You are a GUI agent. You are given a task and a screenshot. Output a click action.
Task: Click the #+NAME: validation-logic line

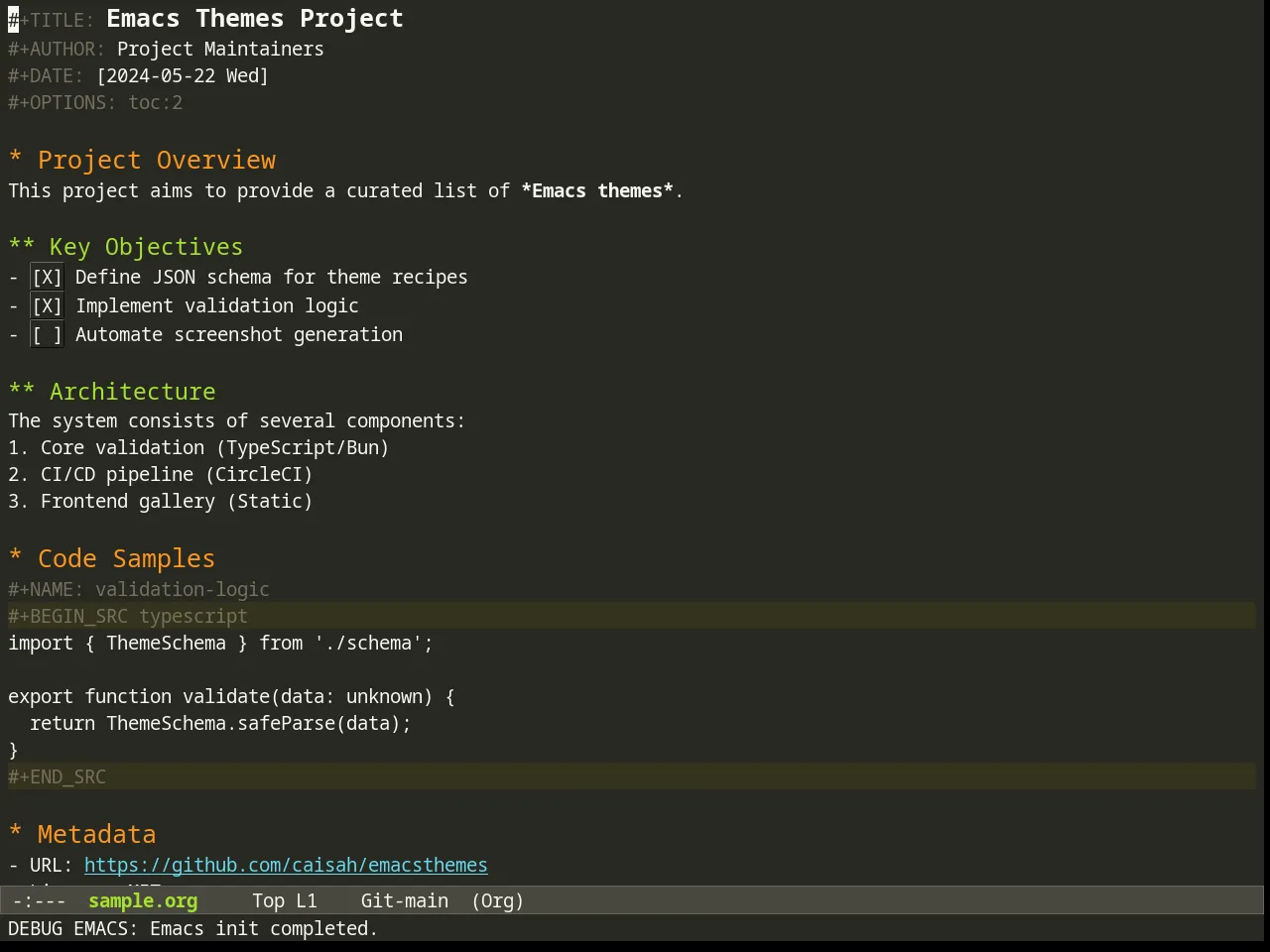(x=139, y=589)
